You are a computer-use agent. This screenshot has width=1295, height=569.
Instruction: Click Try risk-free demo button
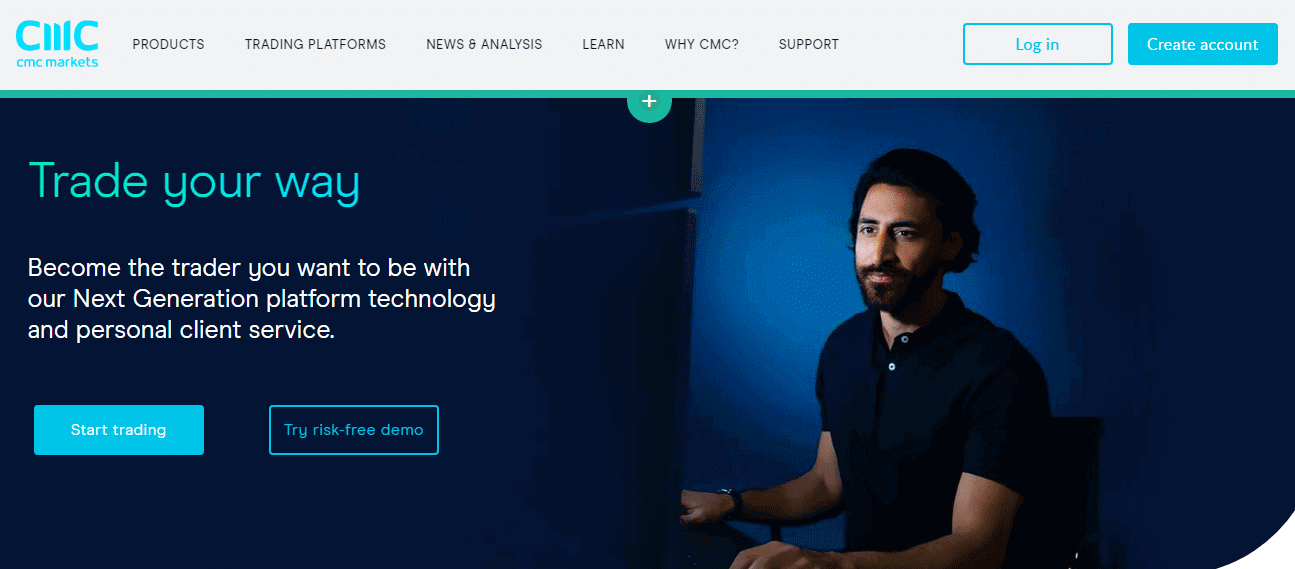(x=354, y=430)
